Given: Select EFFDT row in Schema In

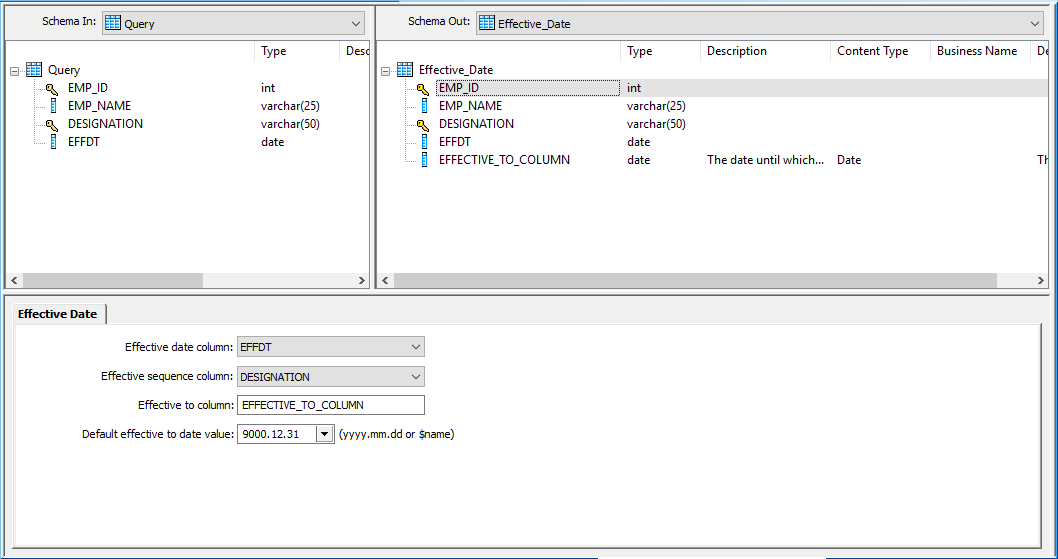Looking at the screenshot, I should point(187,142).
